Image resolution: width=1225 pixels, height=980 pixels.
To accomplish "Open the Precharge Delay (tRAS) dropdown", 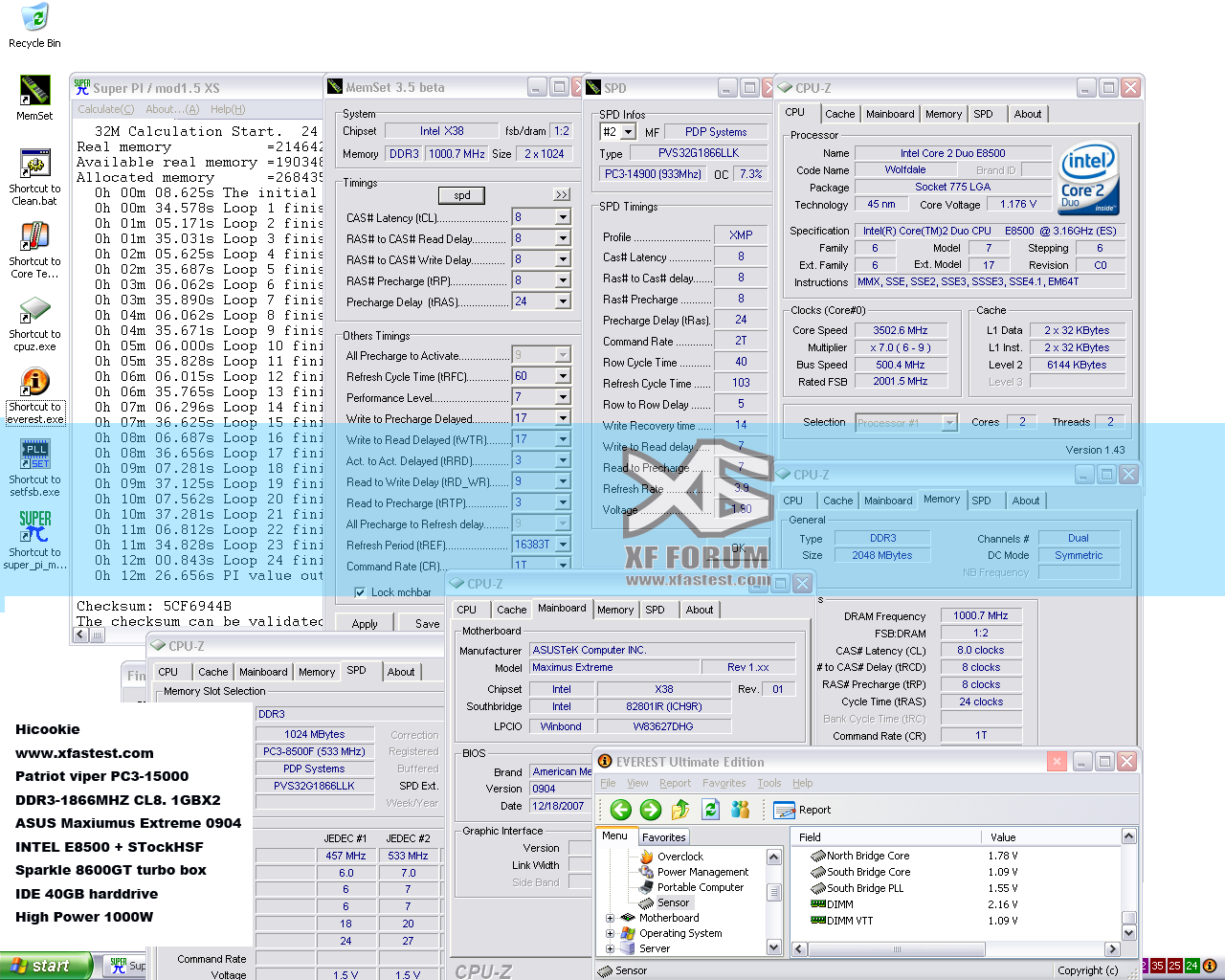I will coord(563,301).
